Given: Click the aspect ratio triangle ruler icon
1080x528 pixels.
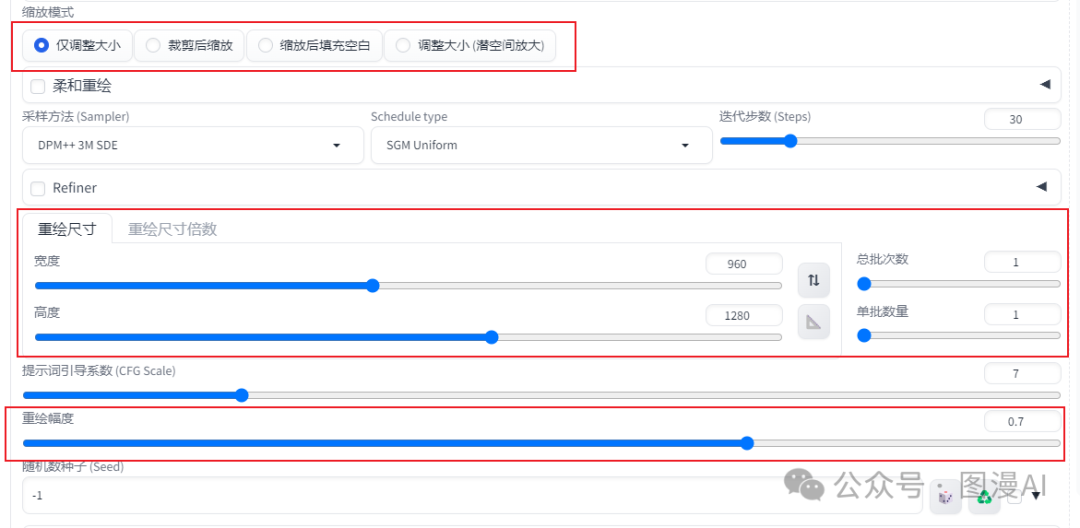Looking at the screenshot, I should pyautogui.click(x=813, y=321).
